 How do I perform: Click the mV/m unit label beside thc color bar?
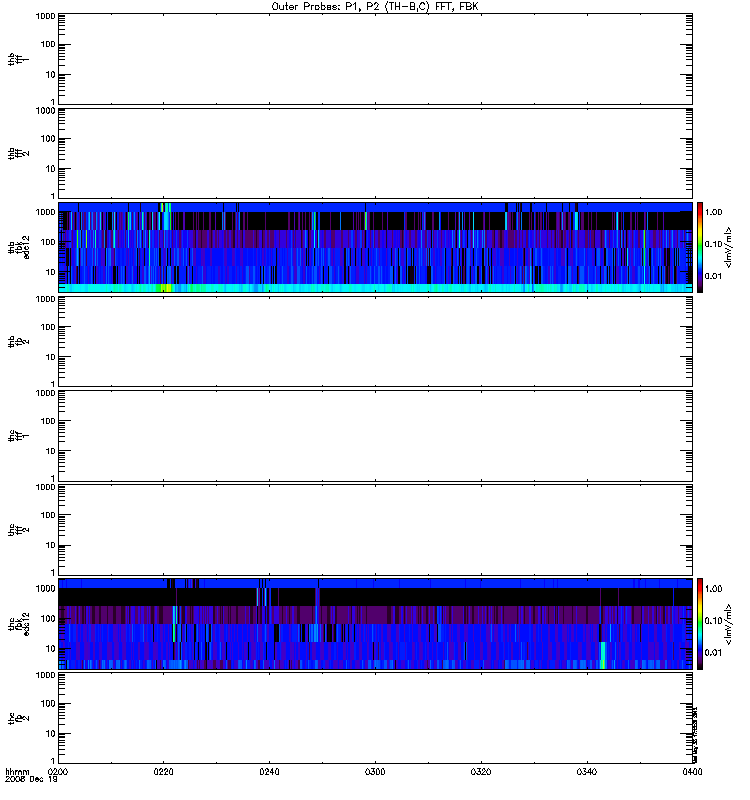tap(729, 623)
